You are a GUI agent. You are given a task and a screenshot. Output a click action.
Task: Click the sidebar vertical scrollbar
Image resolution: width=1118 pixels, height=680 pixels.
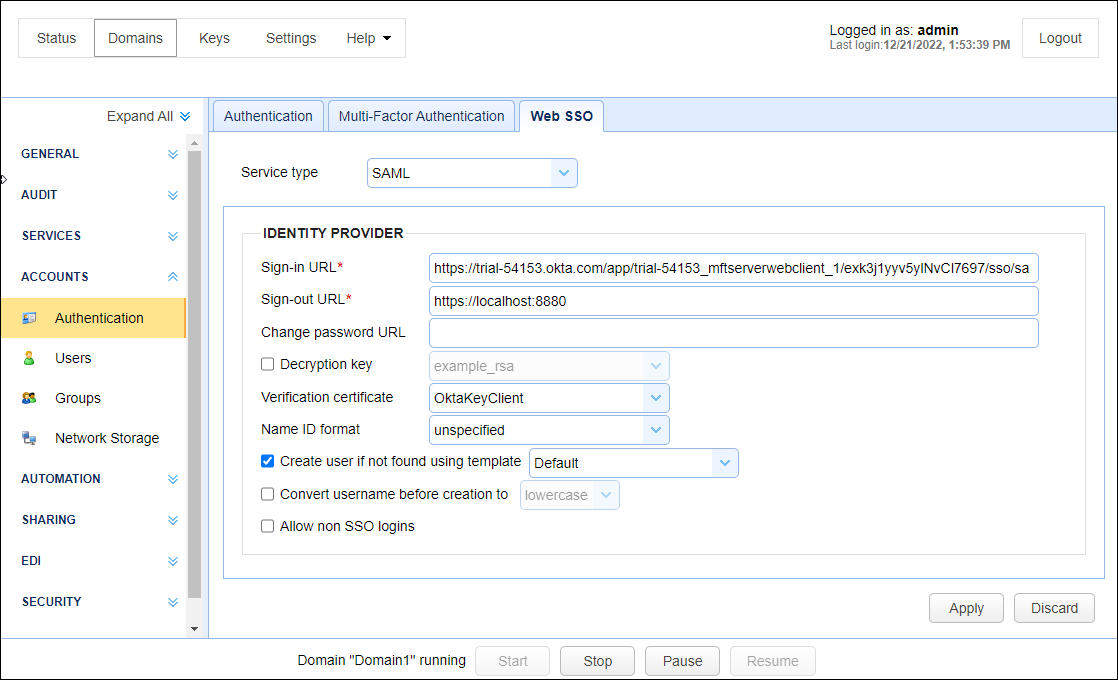[194, 380]
